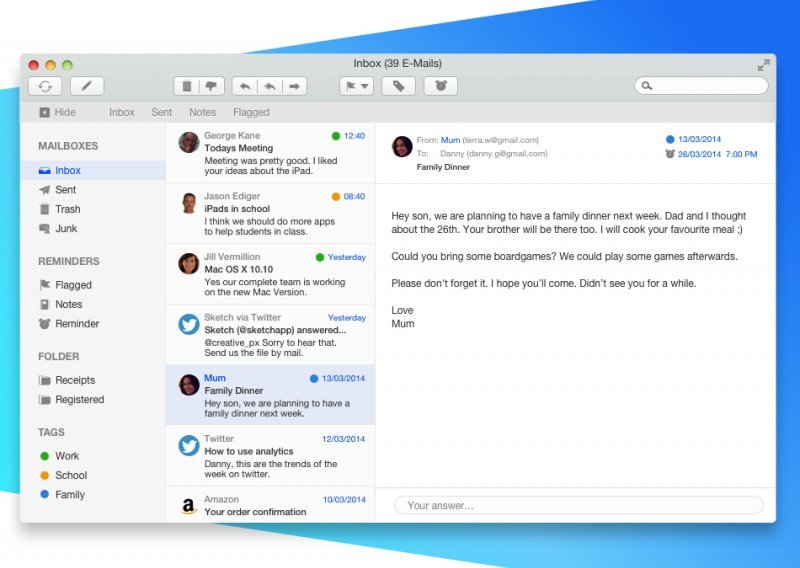Add a tag using the tag icon
Screen dimensions: 800x568
pos(398,86)
